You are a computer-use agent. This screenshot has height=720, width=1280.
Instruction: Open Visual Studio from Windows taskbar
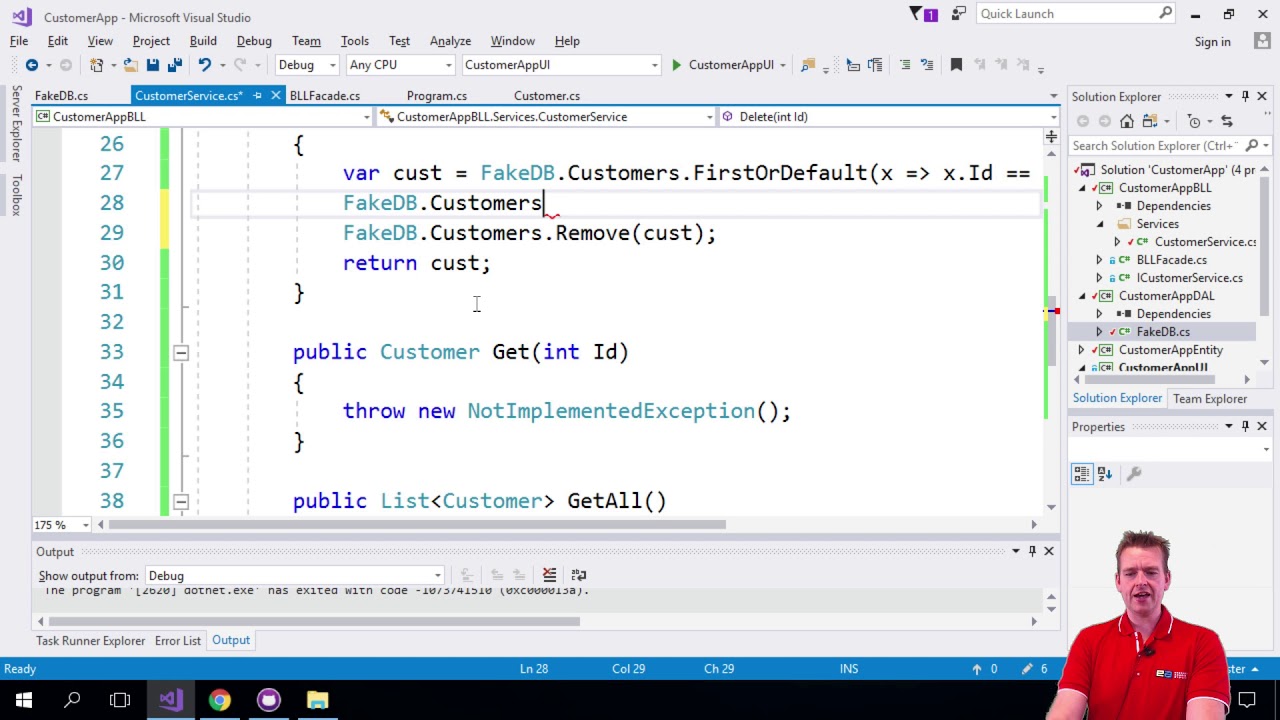click(x=170, y=699)
